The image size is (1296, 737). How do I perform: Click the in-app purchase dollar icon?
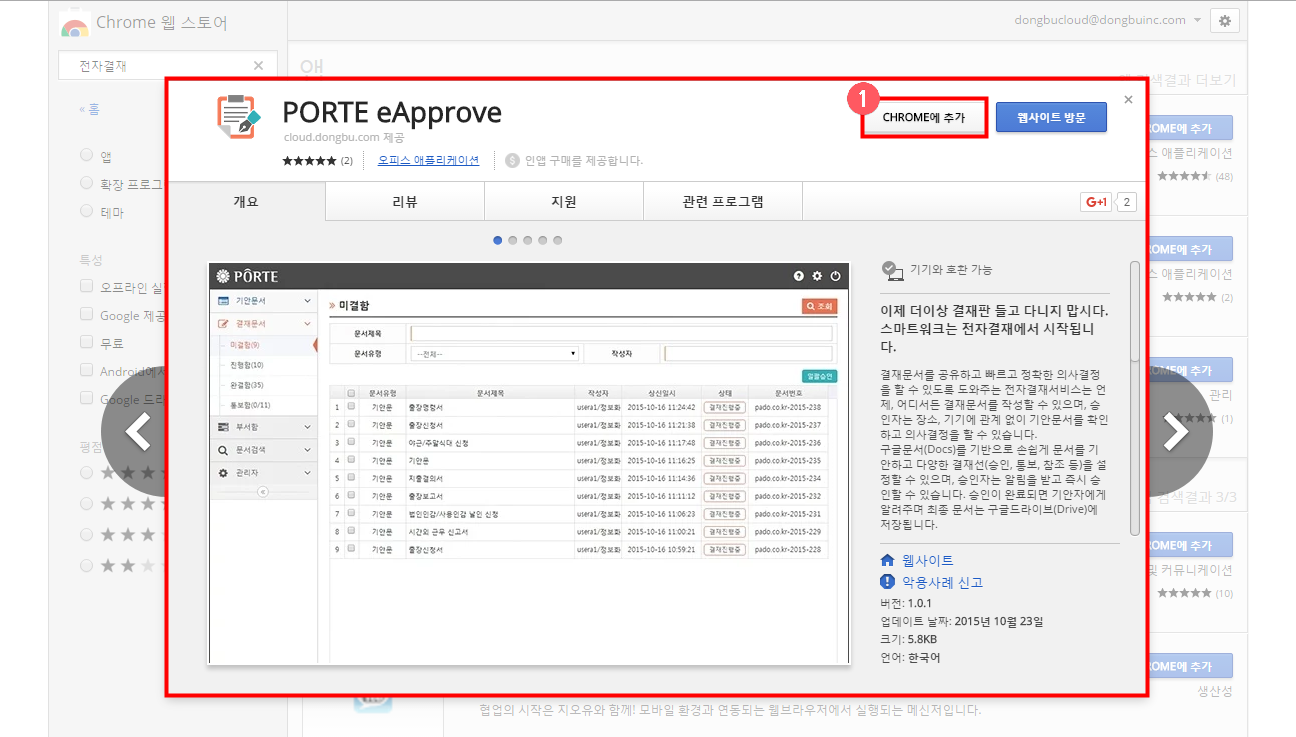[x=513, y=160]
